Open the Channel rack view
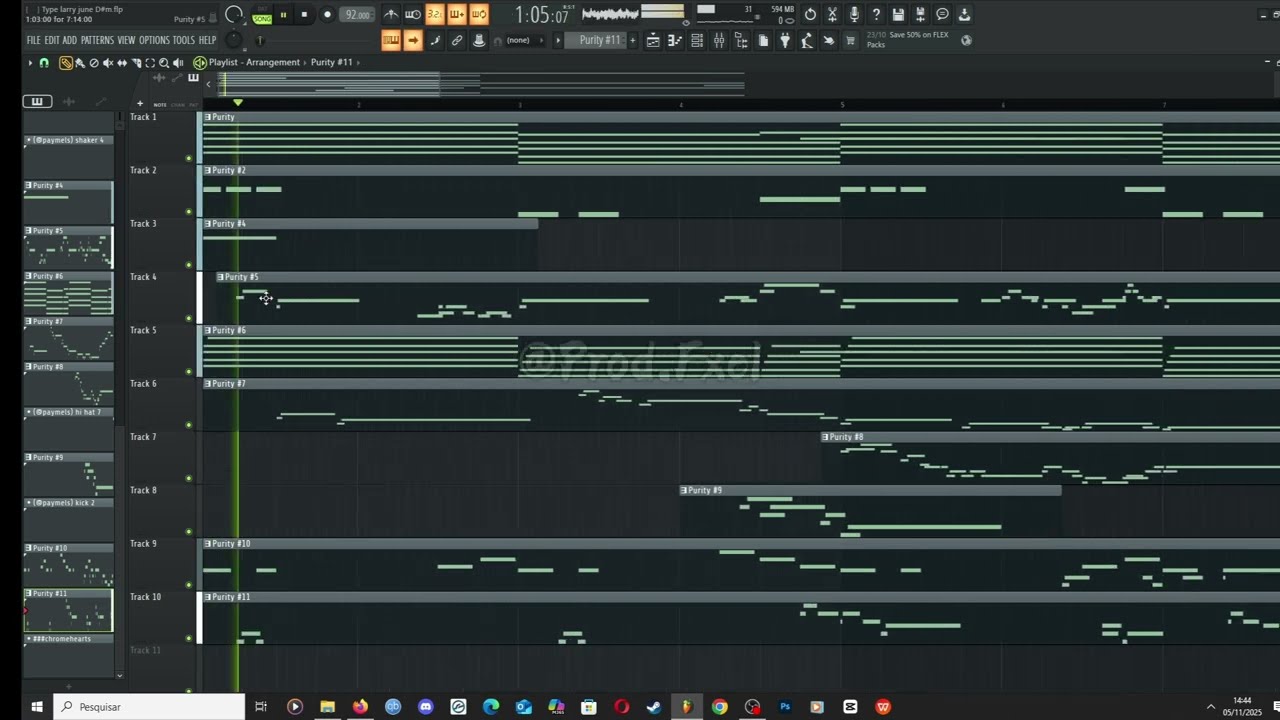 [697, 41]
